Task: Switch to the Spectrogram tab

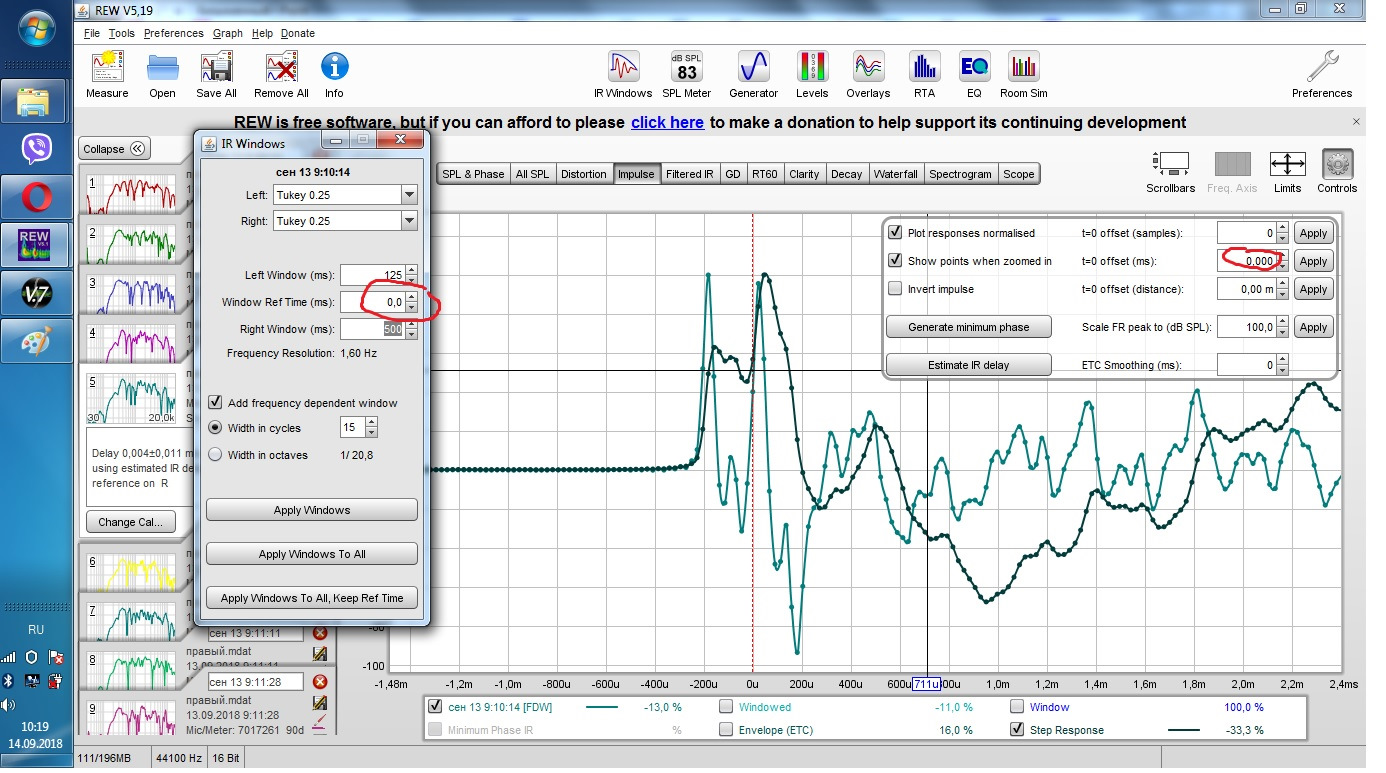Action: pyautogui.click(x=960, y=174)
